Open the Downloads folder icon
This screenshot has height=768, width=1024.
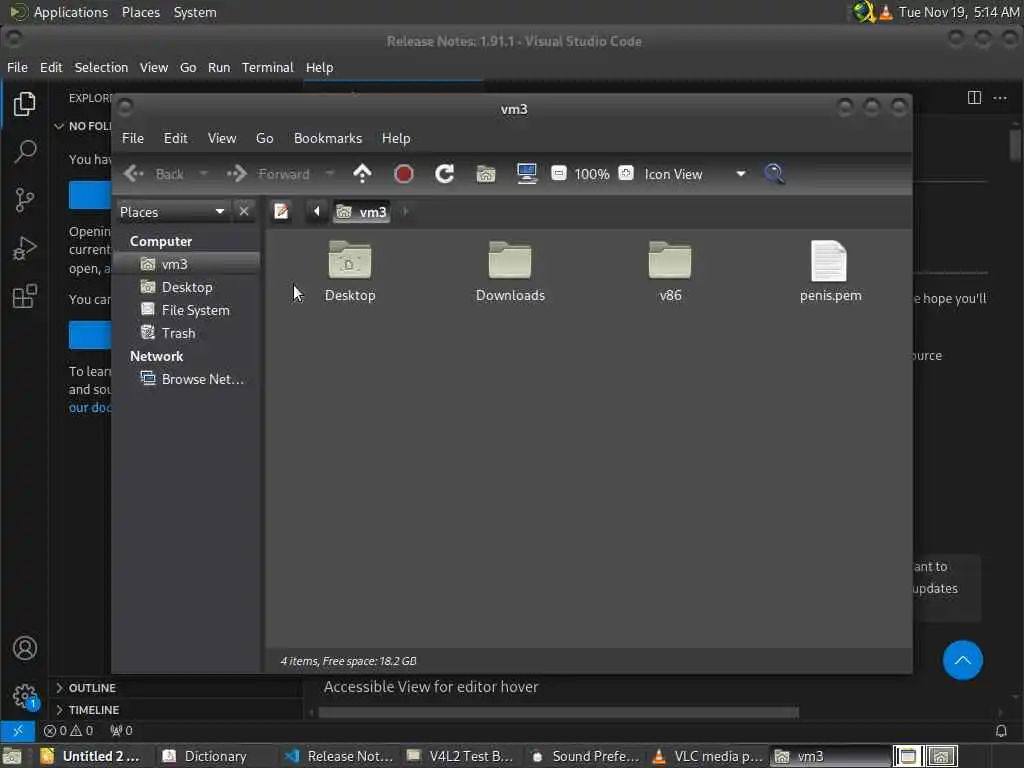(510, 272)
